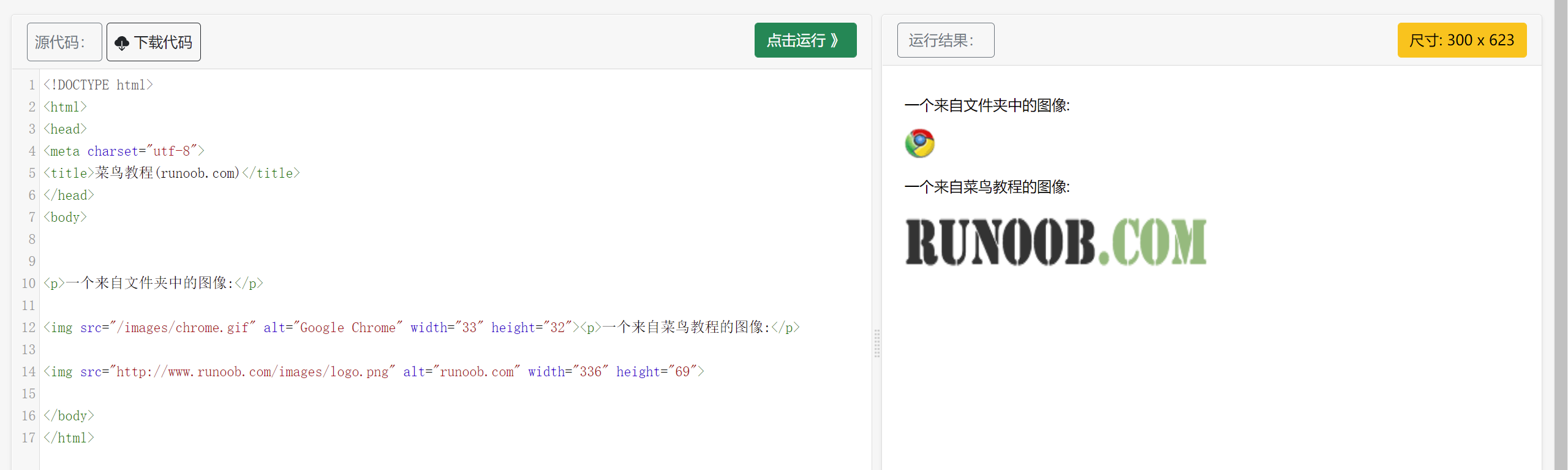Click the closing </html> tag line

(69, 438)
